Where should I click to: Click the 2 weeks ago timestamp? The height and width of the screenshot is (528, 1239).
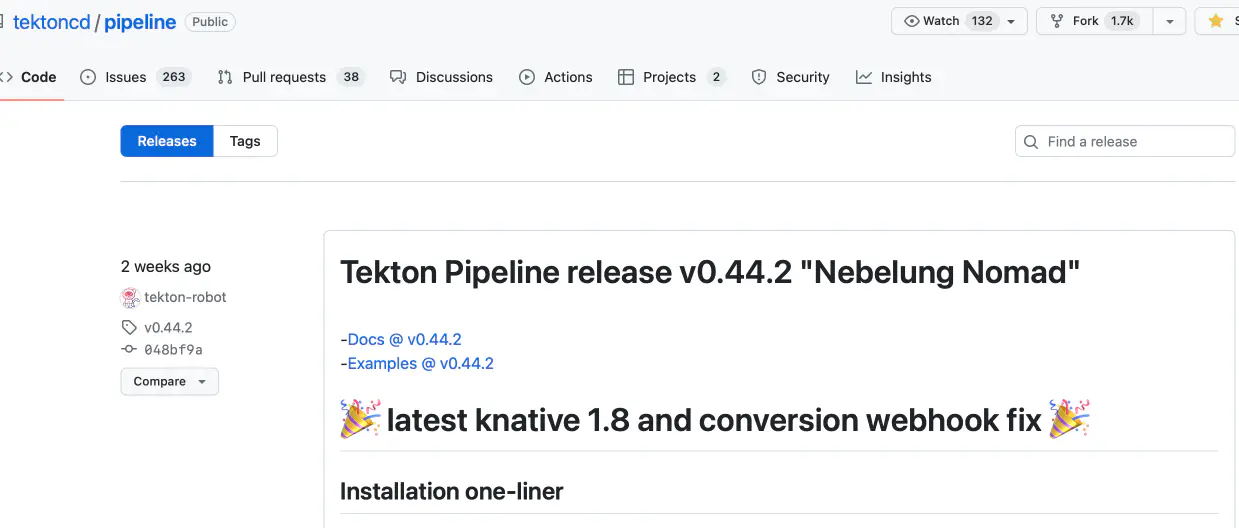pos(166,266)
